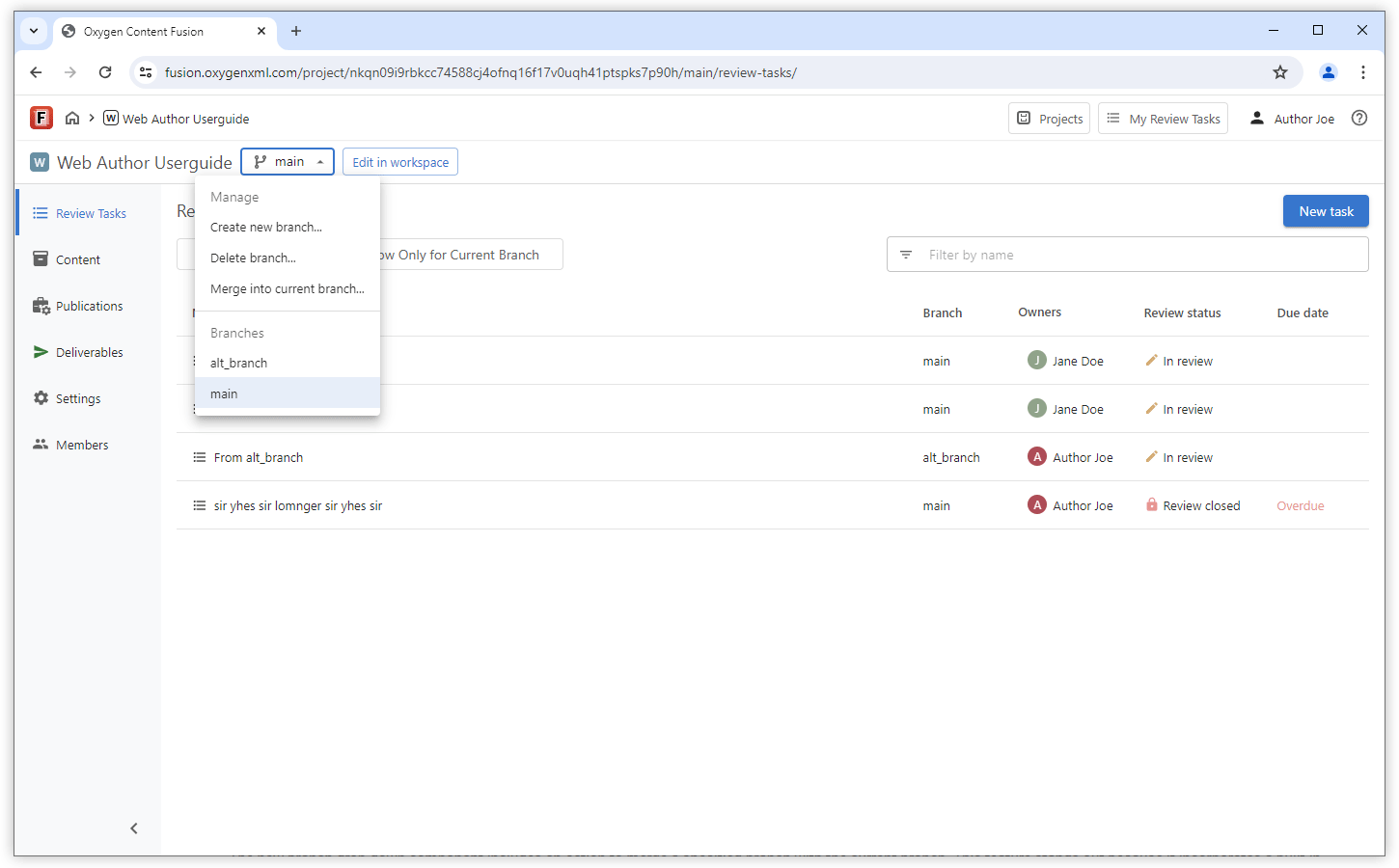
Task: Collapse the main branch dropdown
Action: click(288, 162)
